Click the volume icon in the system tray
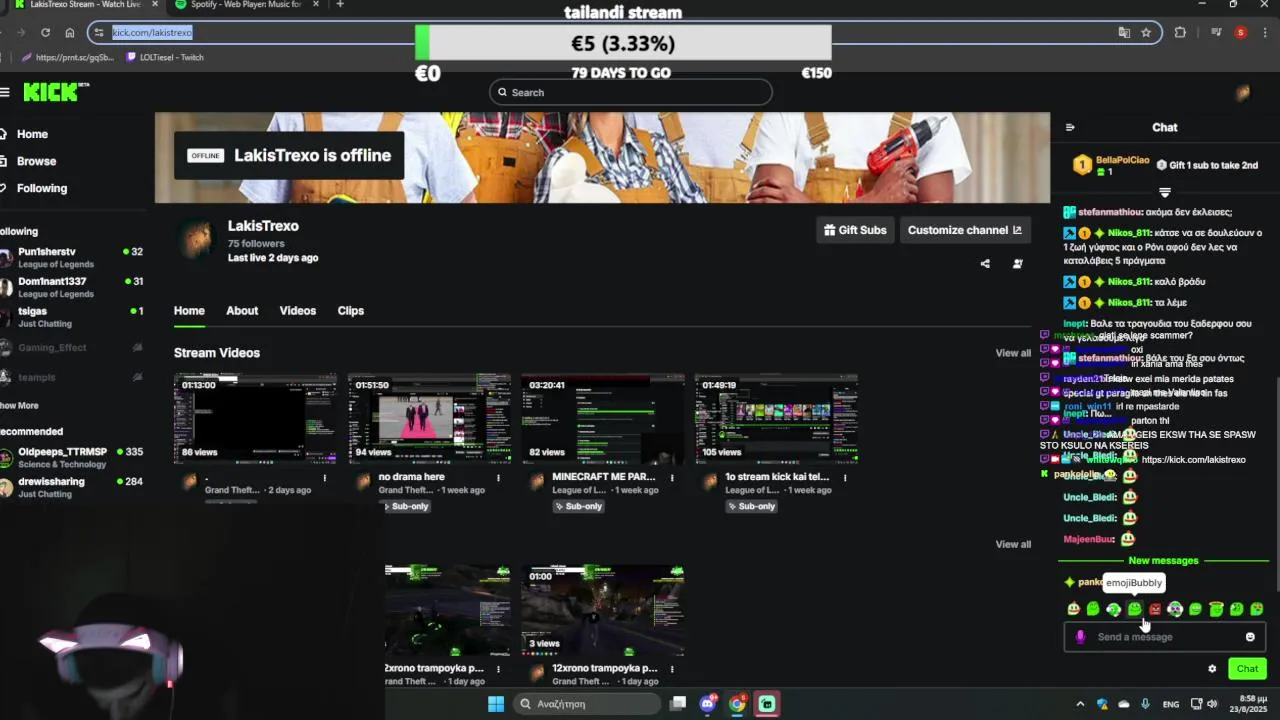 point(1212,704)
